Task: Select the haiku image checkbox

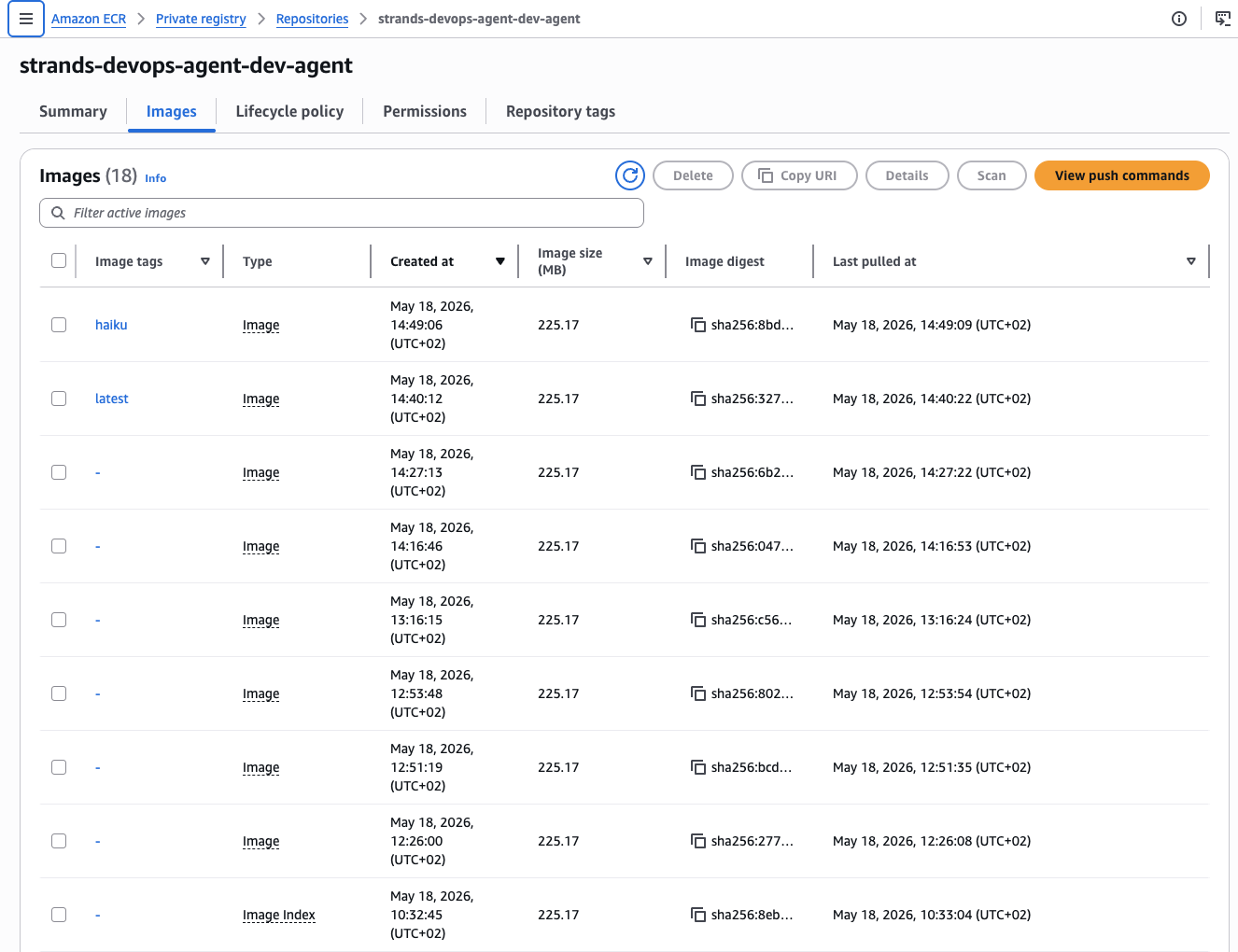Action: pos(59,325)
